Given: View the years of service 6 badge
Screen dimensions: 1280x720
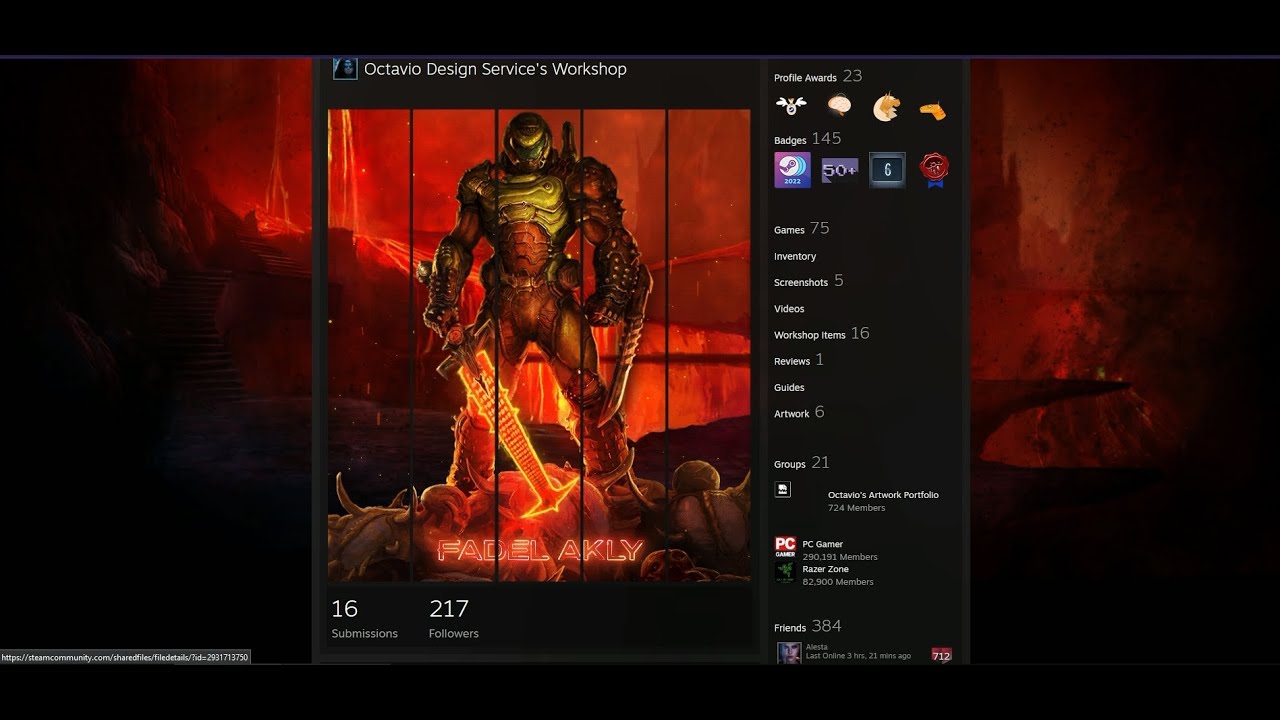Looking at the screenshot, I should [887, 170].
